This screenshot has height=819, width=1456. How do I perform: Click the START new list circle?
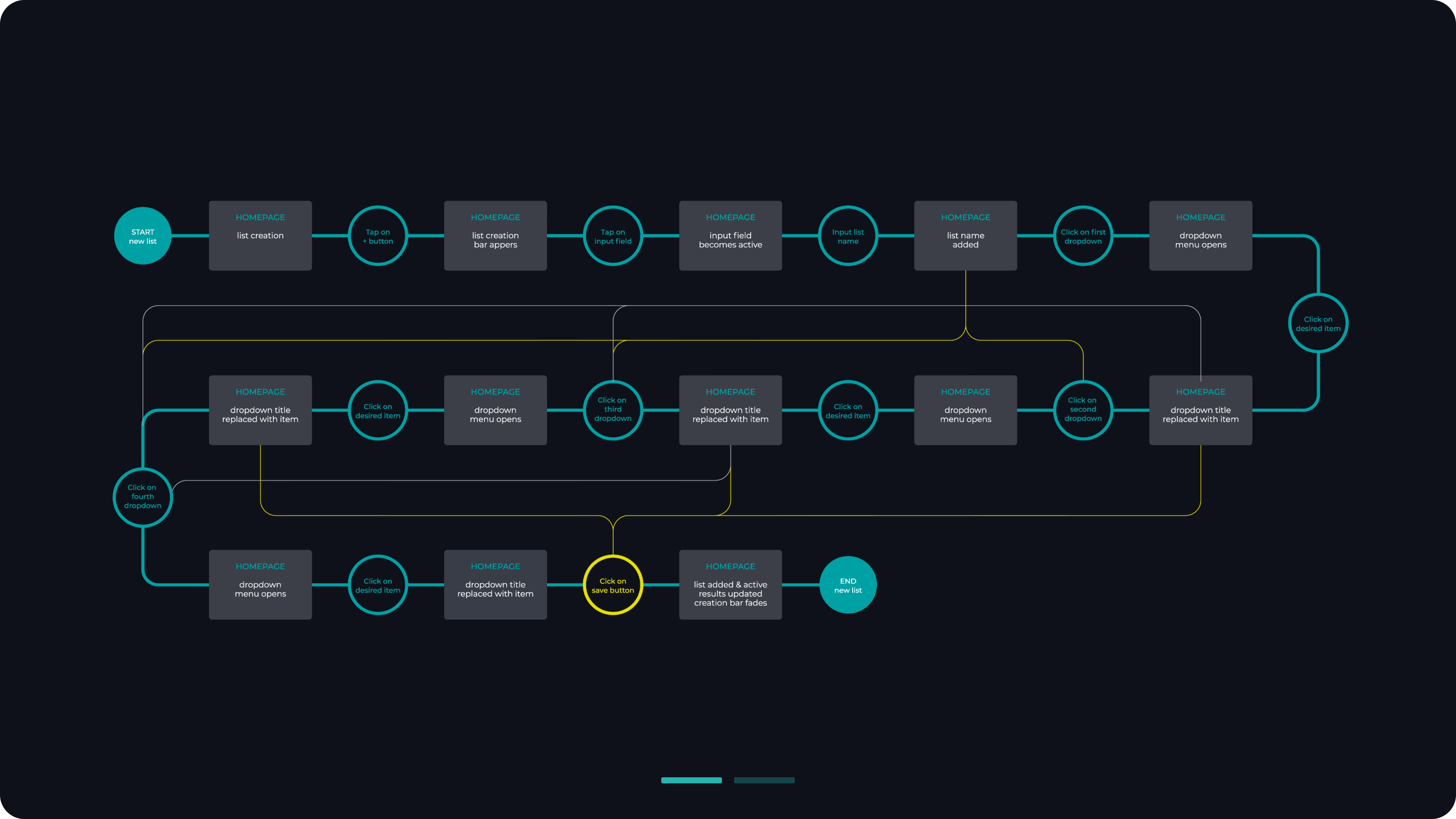(143, 236)
